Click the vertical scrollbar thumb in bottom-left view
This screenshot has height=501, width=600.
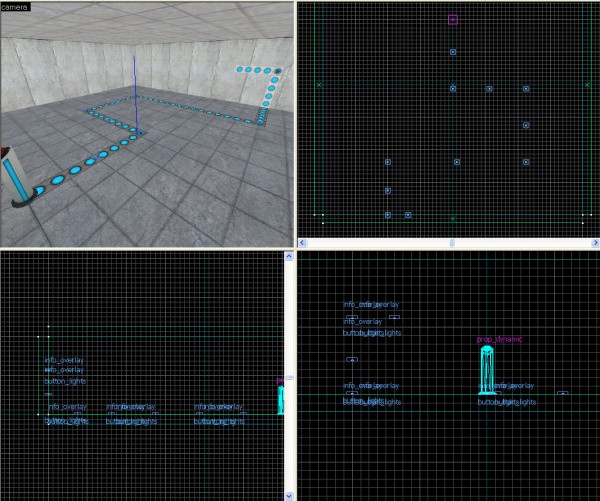[x=290, y=379]
